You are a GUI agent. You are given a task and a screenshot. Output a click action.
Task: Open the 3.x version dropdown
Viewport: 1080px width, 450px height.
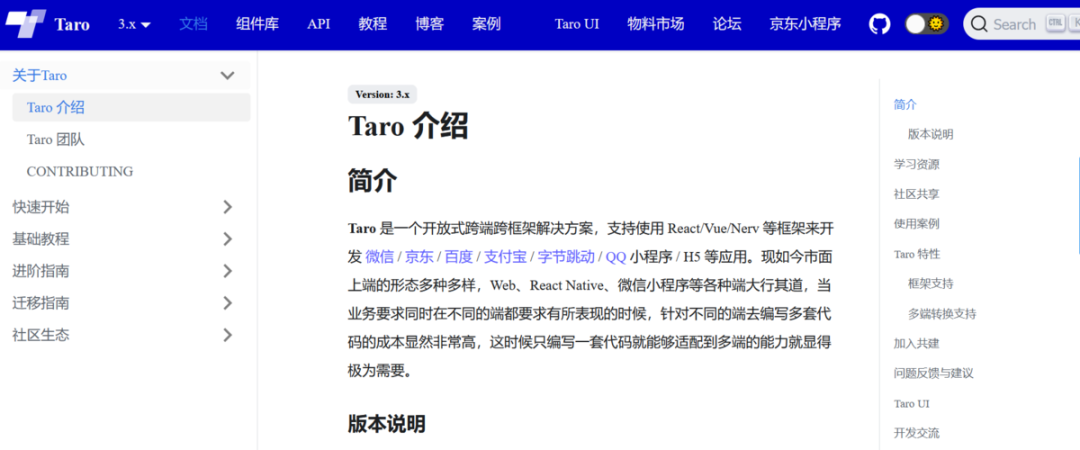tap(134, 24)
